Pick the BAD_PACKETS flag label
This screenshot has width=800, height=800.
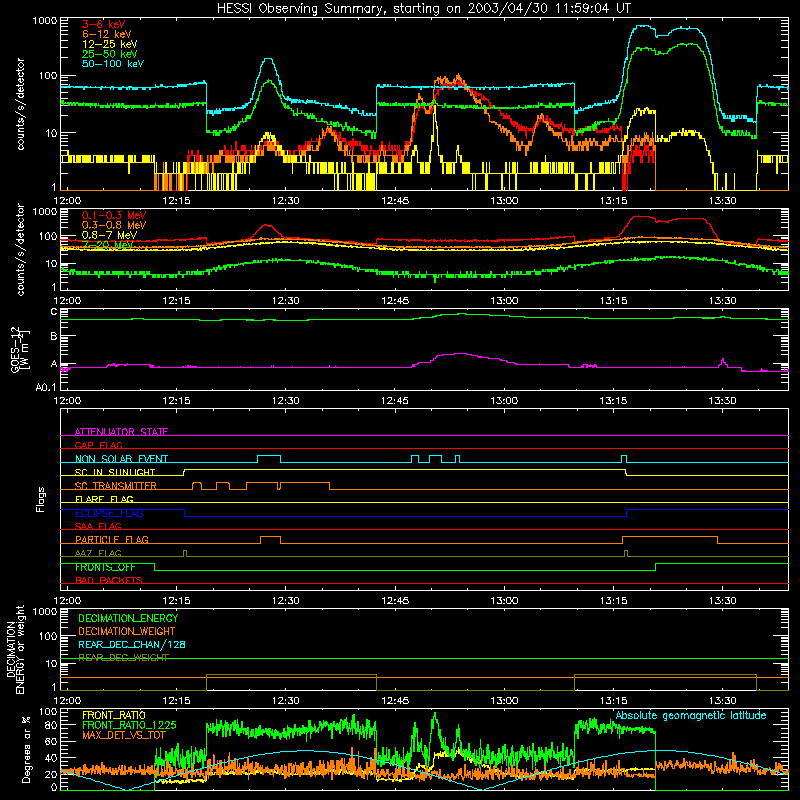[x=109, y=580]
